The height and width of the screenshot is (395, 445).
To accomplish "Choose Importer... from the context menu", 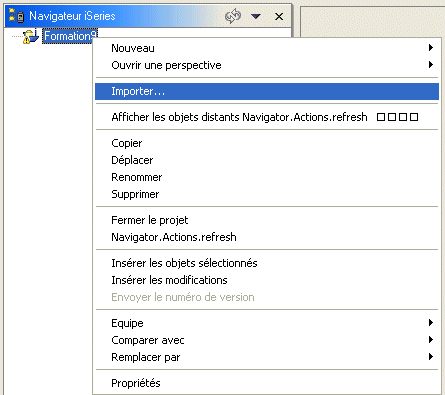I will 267,91.
